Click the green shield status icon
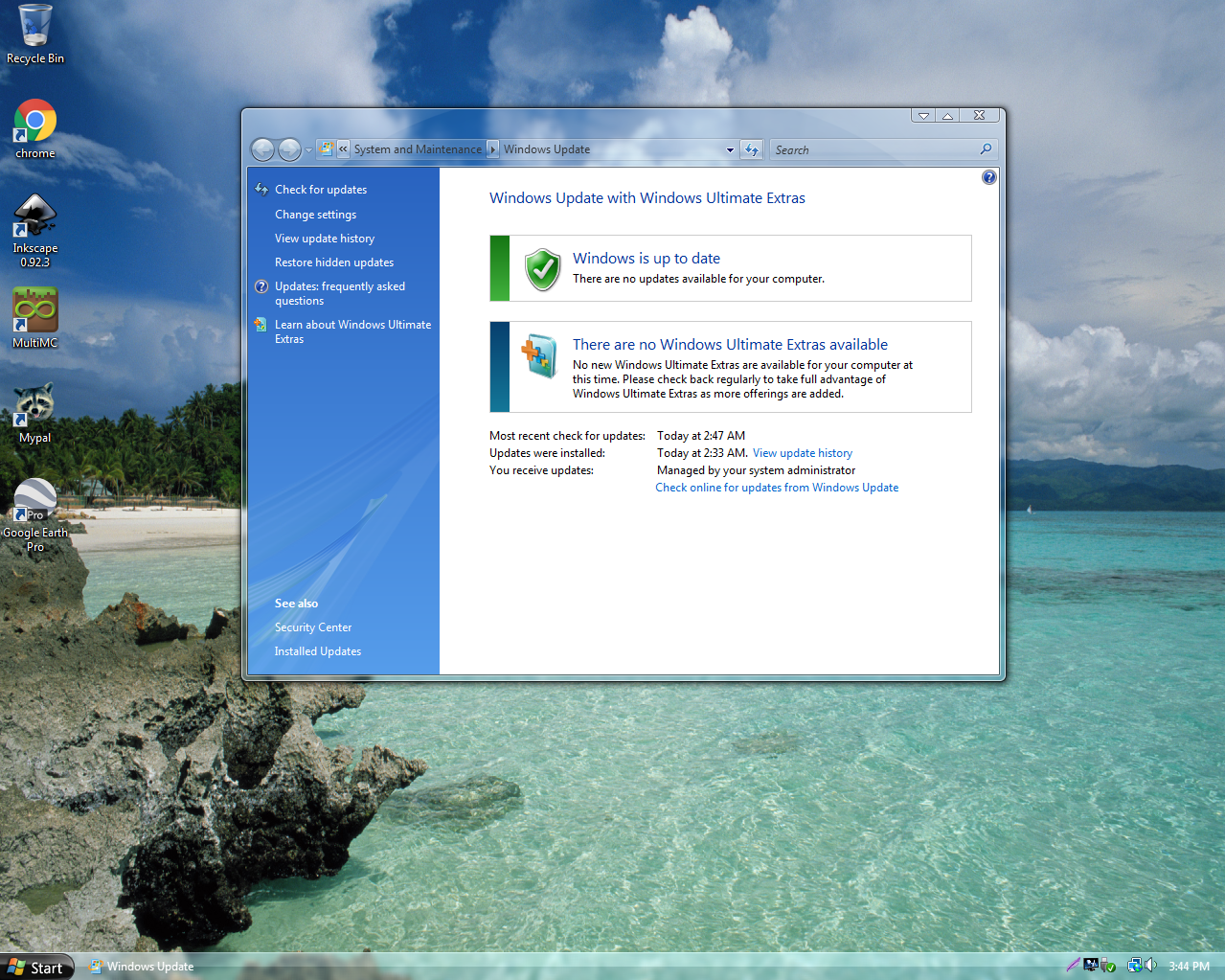 tap(542, 269)
